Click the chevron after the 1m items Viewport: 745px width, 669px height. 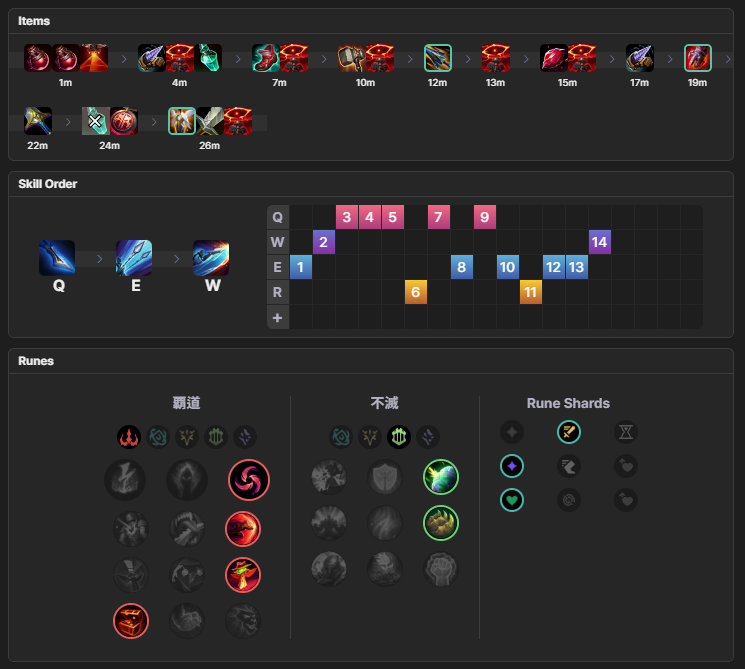click(124, 59)
